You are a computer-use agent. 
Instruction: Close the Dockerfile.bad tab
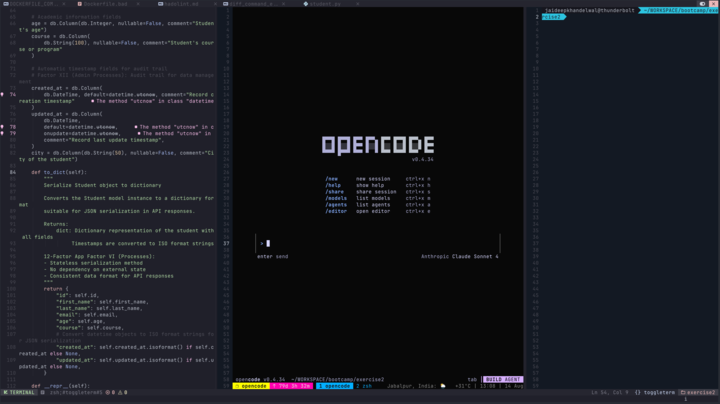(x=138, y=4)
